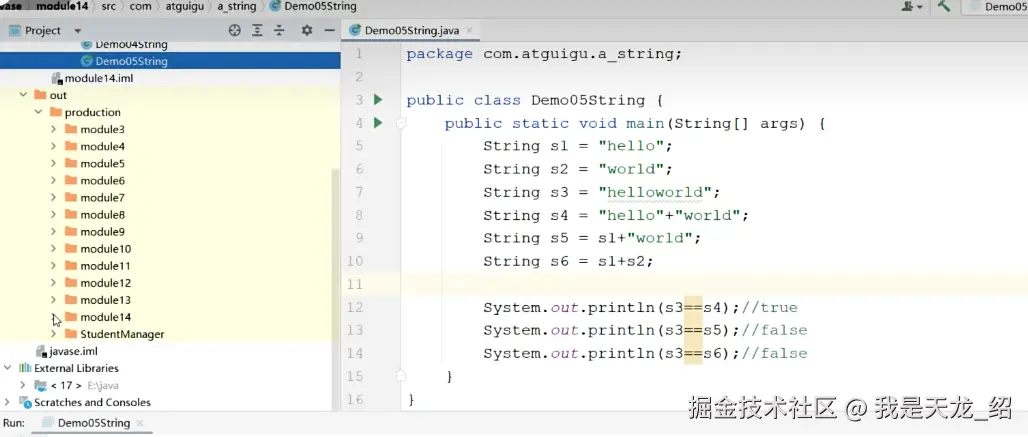
Task: Close the Demo05String.java editor tab
Action: click(x=469, y=31)
